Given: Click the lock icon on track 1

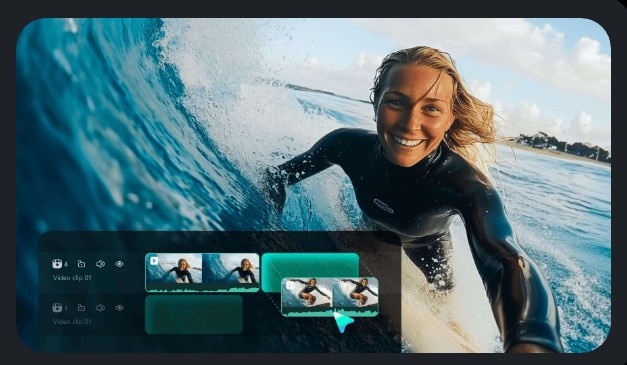Looking at the screenshot, I should 81,308.
